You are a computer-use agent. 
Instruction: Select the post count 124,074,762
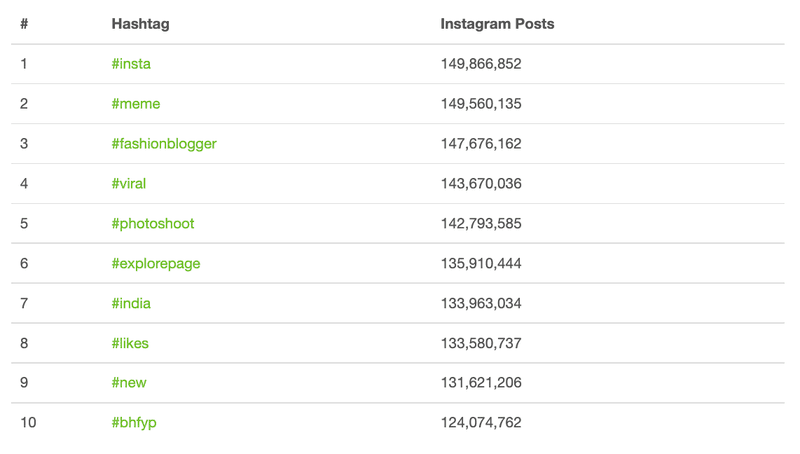click(x=481, y=423)
